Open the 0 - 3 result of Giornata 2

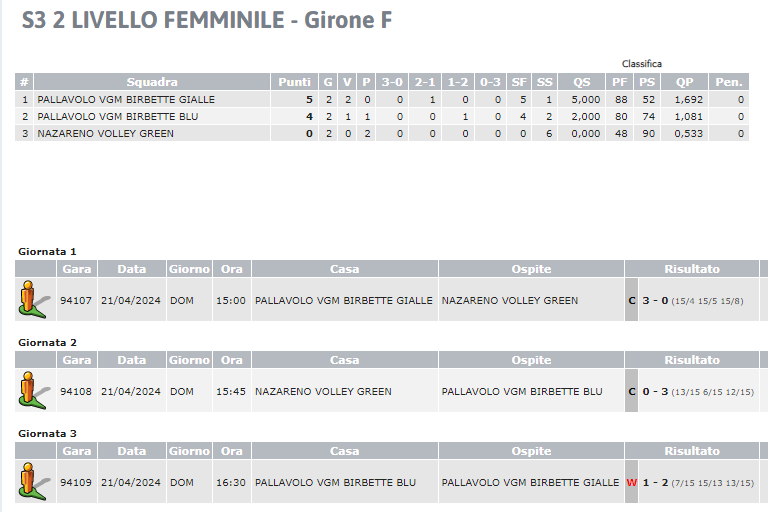[x=655, y=391]
